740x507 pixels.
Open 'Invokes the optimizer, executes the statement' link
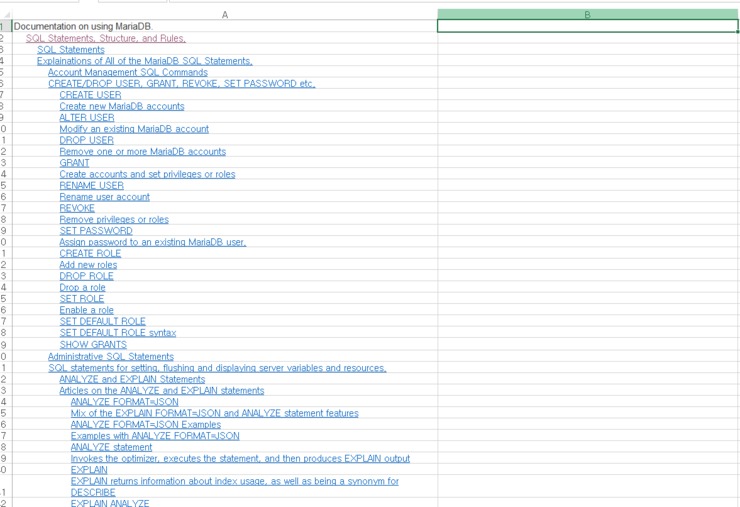click(240, 458)
